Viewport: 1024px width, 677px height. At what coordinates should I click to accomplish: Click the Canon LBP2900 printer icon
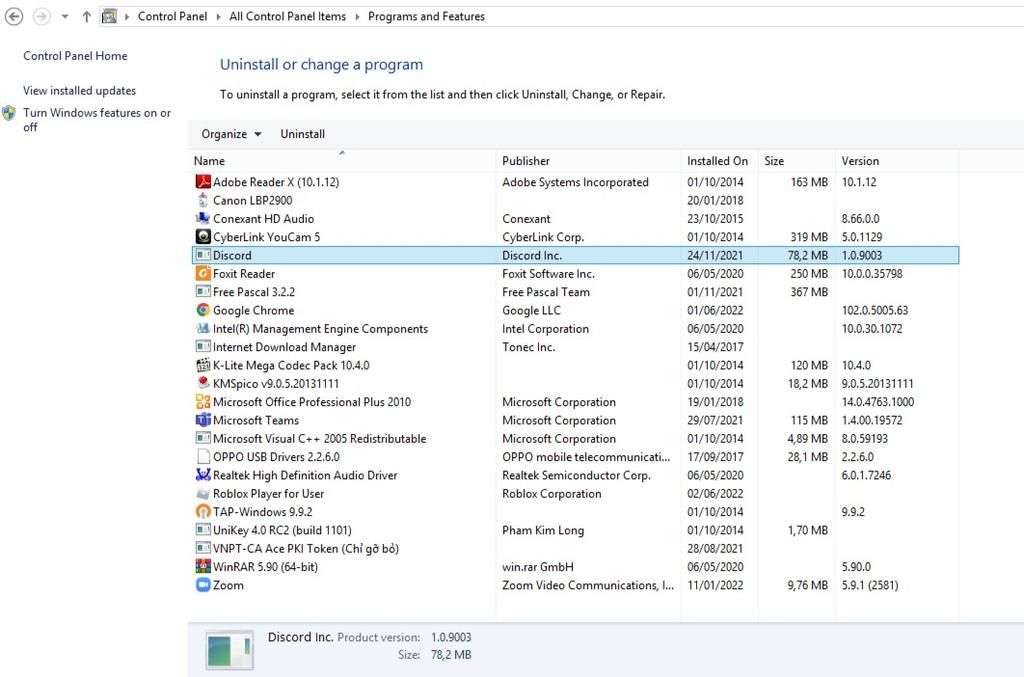pos(203,200)
